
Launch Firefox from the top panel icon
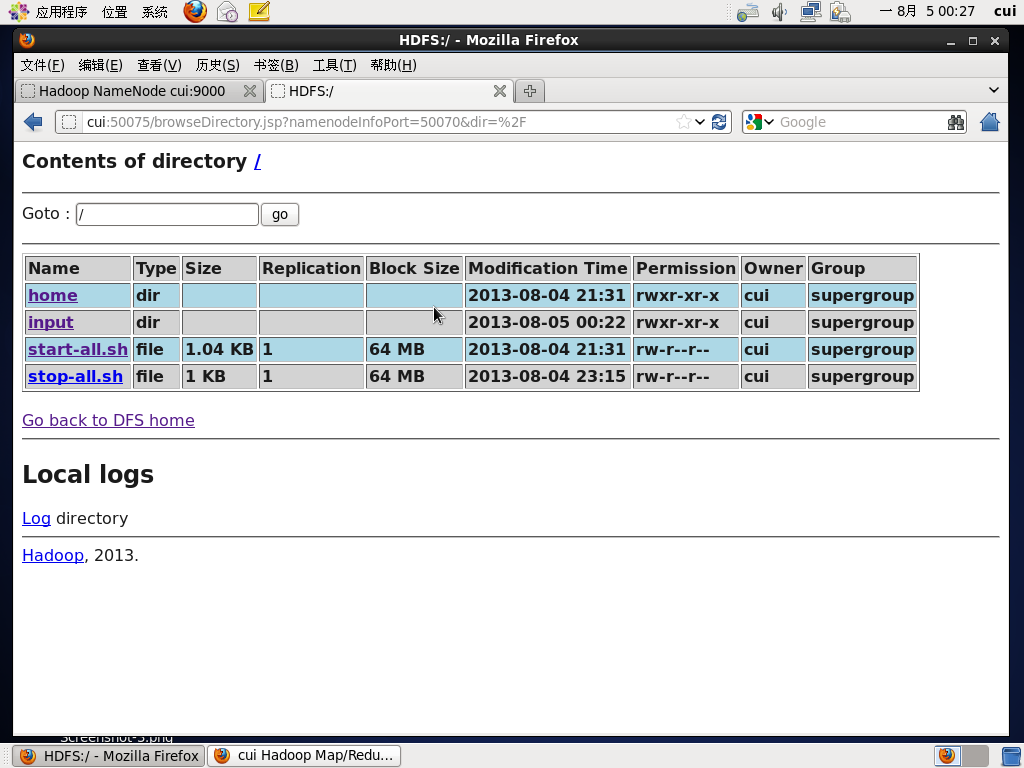[x=195, y=11]
